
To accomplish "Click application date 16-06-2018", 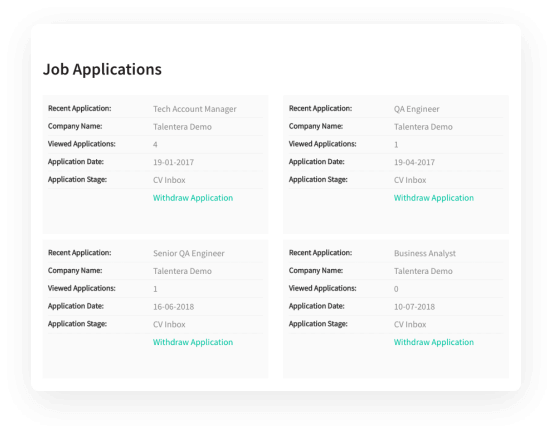I will [x=173, y=307].
